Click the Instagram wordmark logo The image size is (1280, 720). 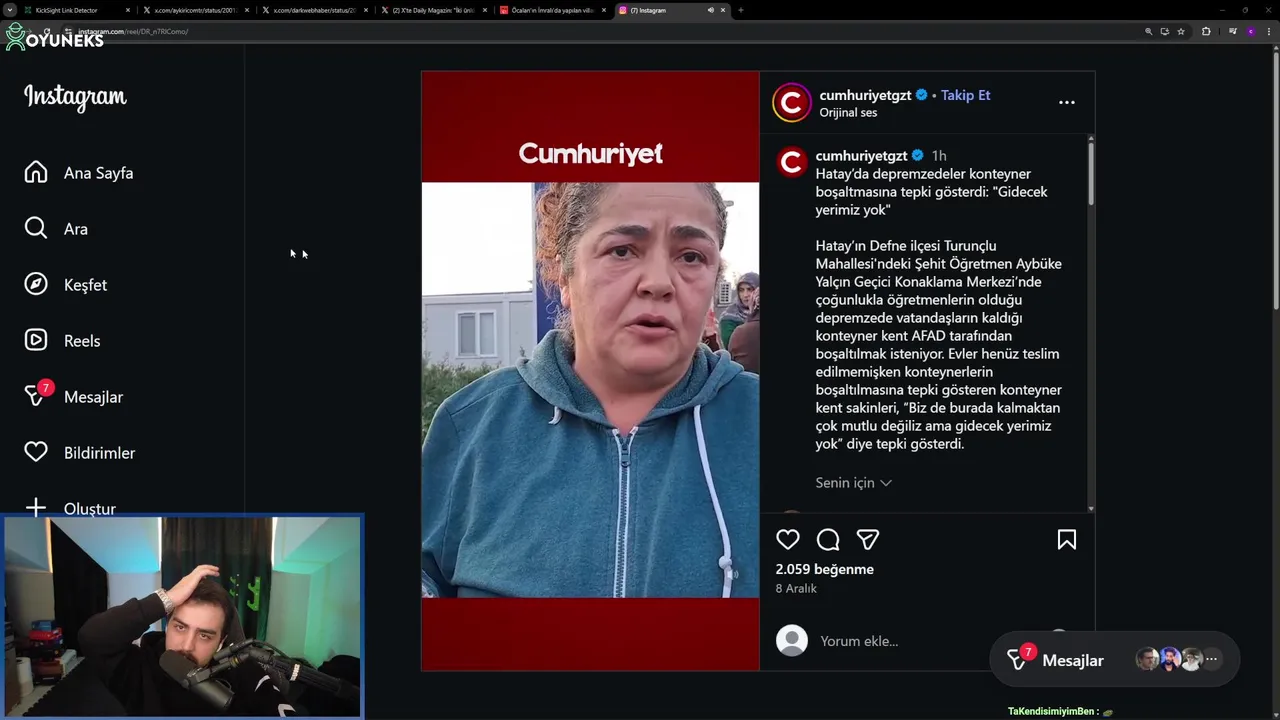click(x=75, y=97)
